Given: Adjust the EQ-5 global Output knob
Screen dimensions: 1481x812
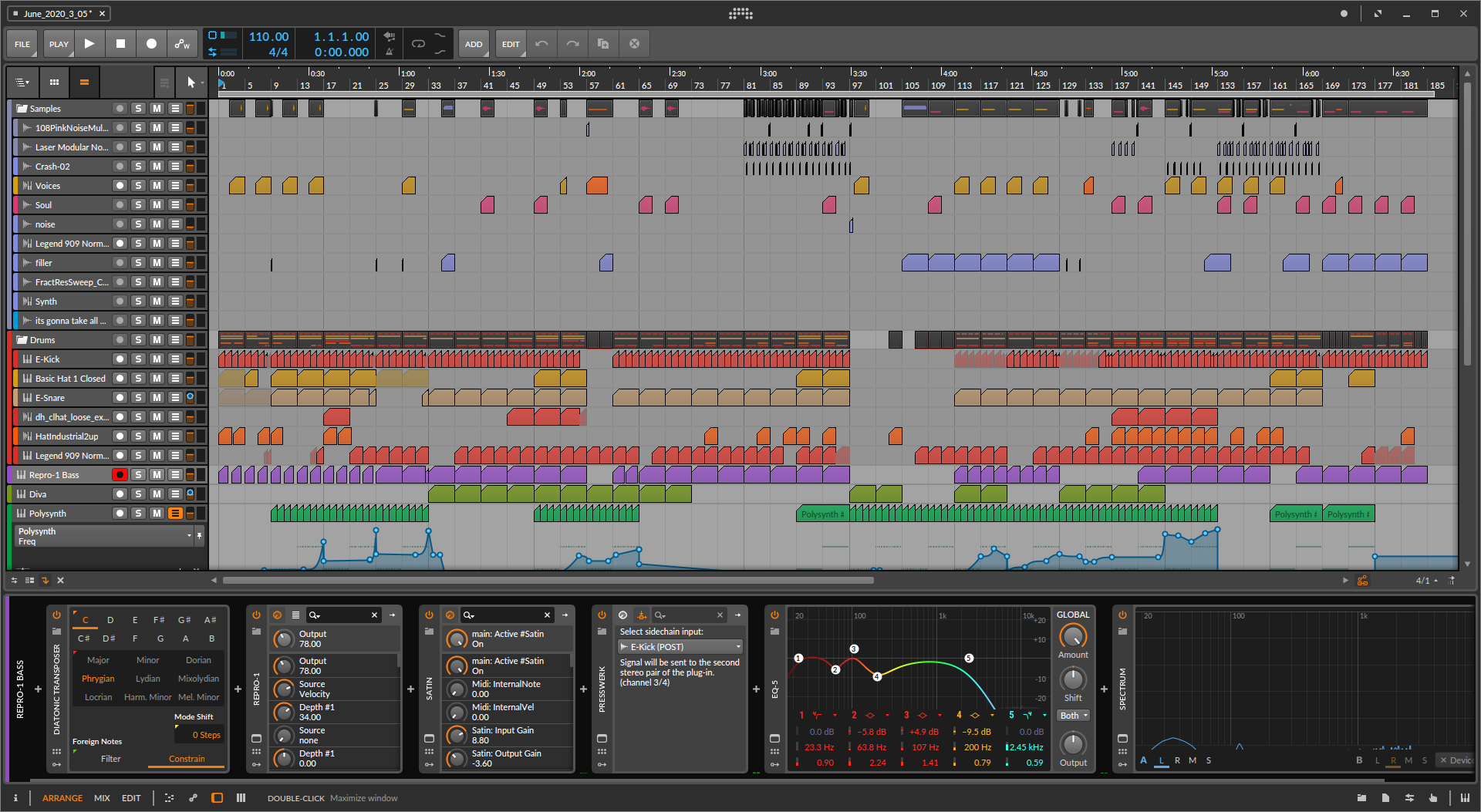Looking at the screenshot, I should pyautogui.click(x=1073, y=744).
